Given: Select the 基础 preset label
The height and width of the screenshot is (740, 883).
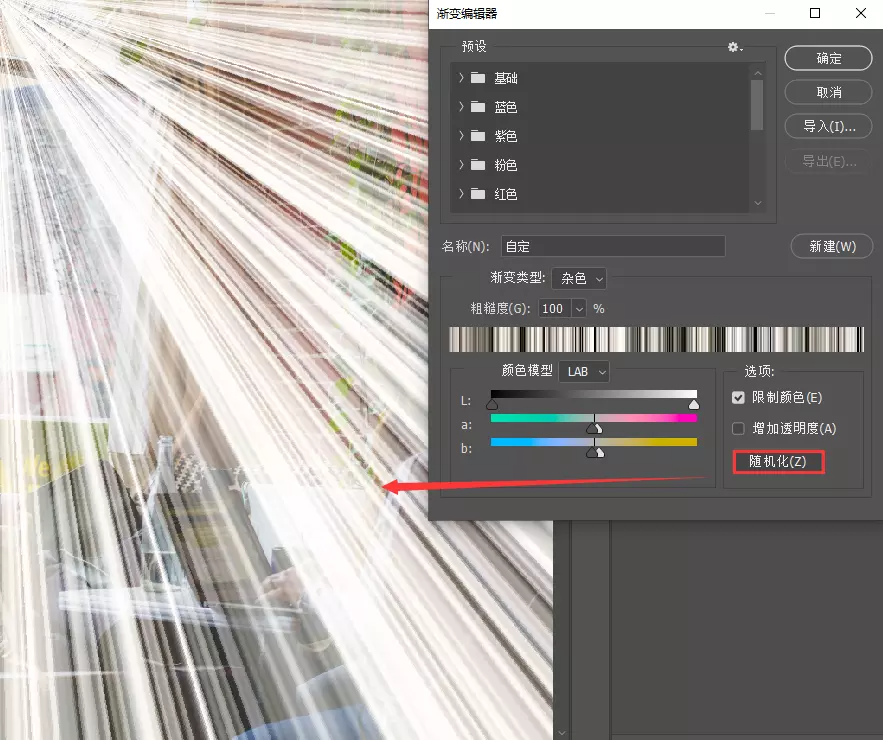Looking at the screenshot, I should coord(506,78).
